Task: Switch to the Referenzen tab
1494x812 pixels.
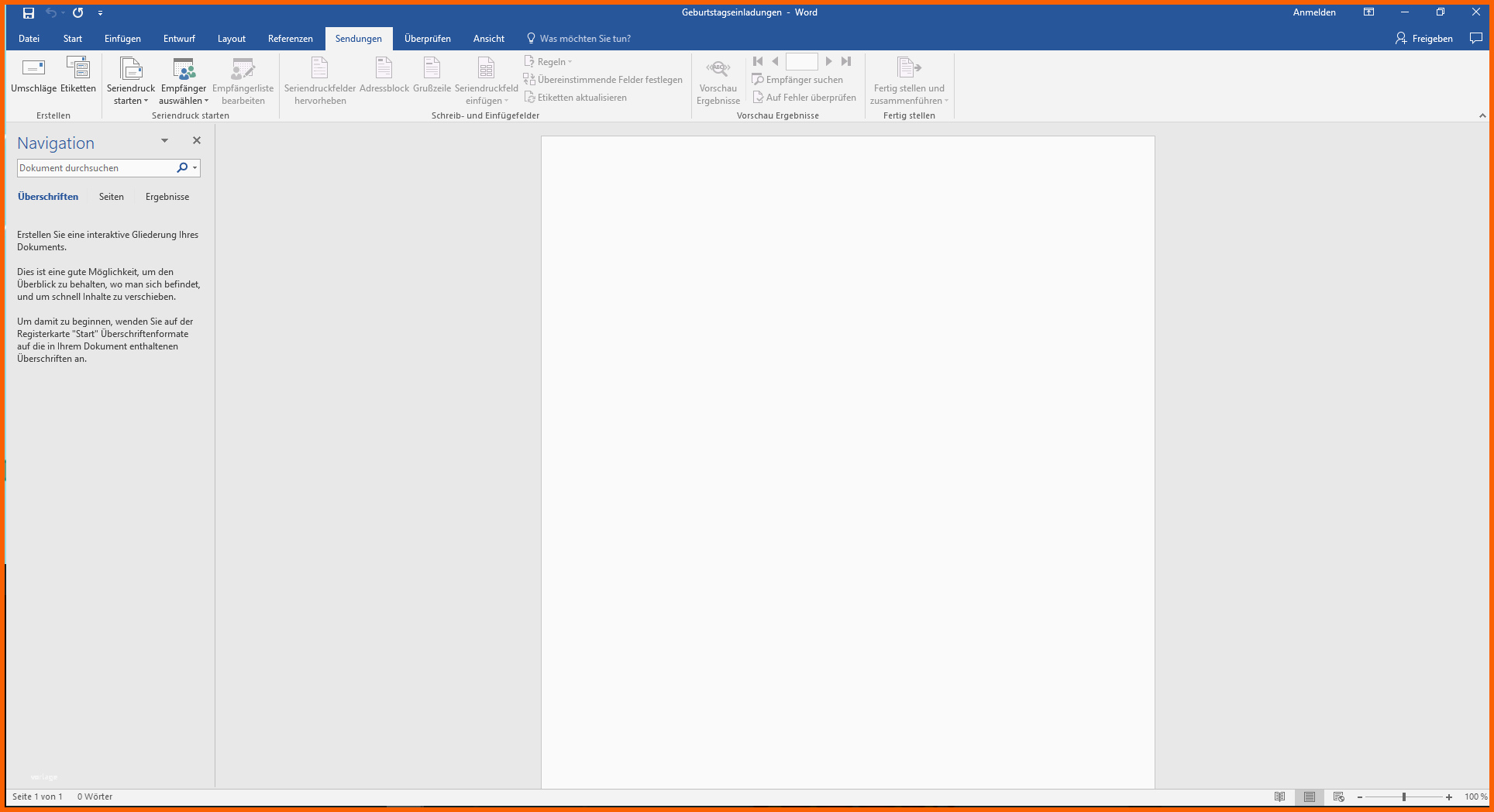Action: click(291, 39)
